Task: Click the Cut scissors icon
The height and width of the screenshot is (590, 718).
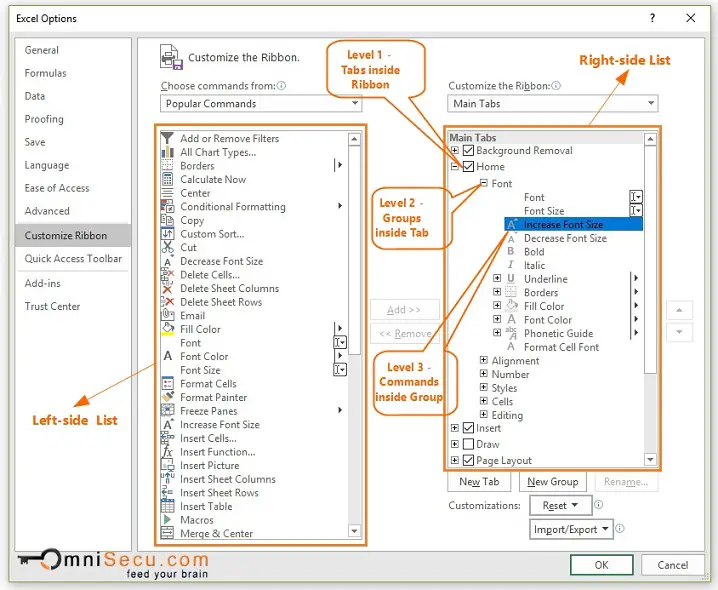Action: point(167,247)
